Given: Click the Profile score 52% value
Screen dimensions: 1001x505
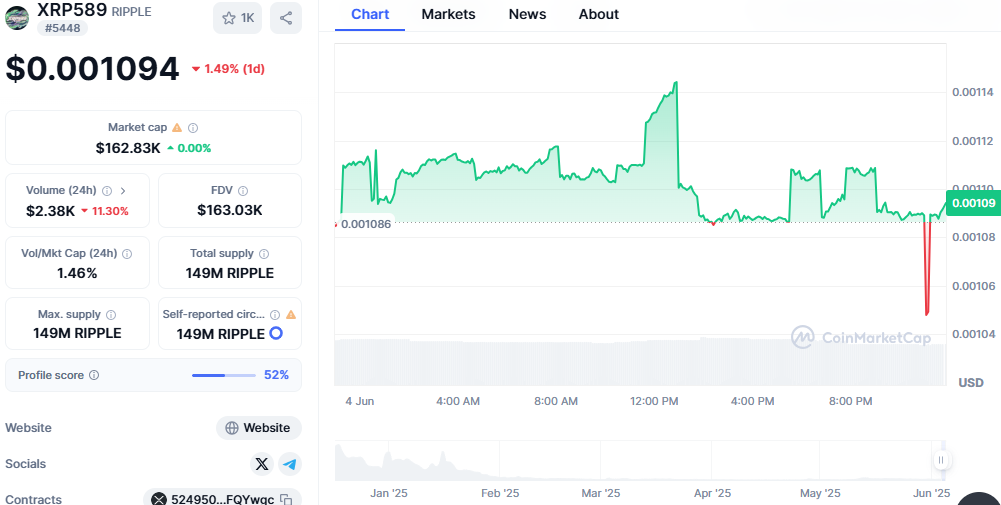Looking at the screenshot, I should pyautogui.click(x=276, y=375).
